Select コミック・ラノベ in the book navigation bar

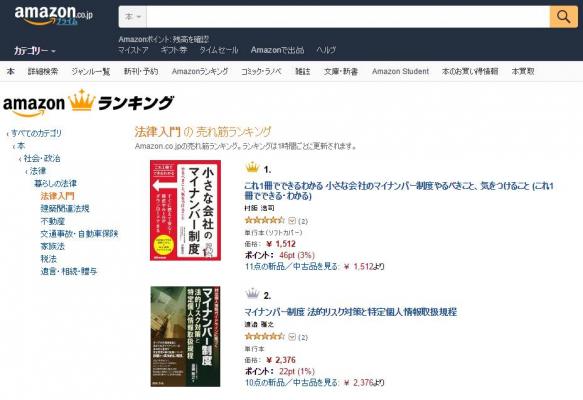(261, 71)
